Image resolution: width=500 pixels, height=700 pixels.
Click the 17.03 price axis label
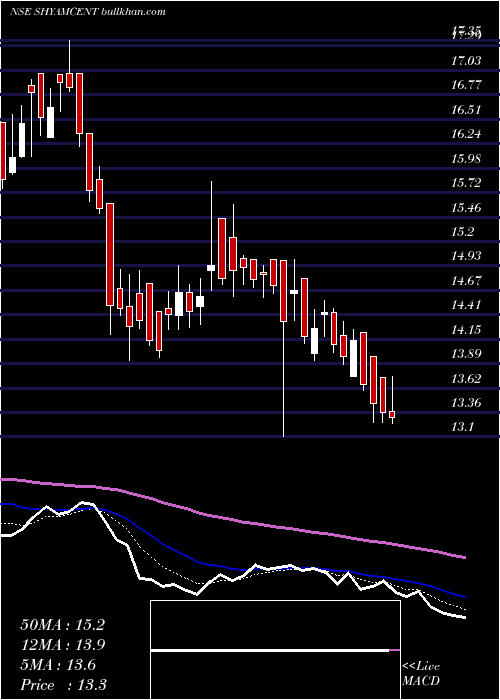pyautogui.click(x=466, y=60)
